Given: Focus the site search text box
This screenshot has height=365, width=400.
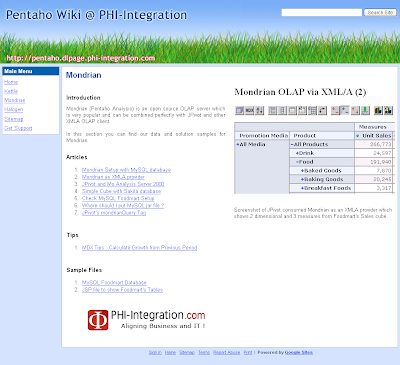Looking at the screenshot, I should (x=322, y=12).
